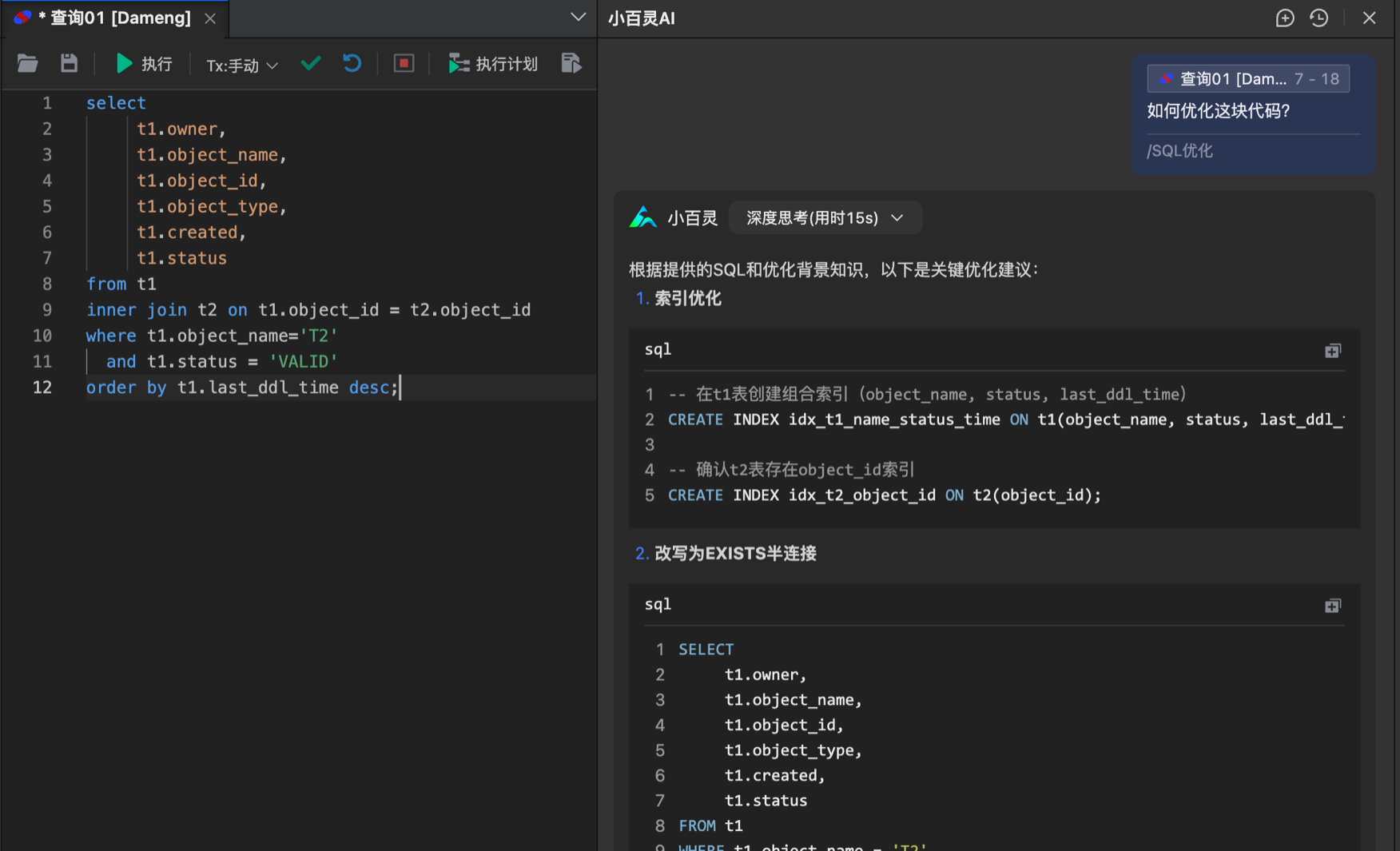Screen dimensions: 1400x851
Task: Click the 小百灵 assistant logo icon
Action: [642, 217]
